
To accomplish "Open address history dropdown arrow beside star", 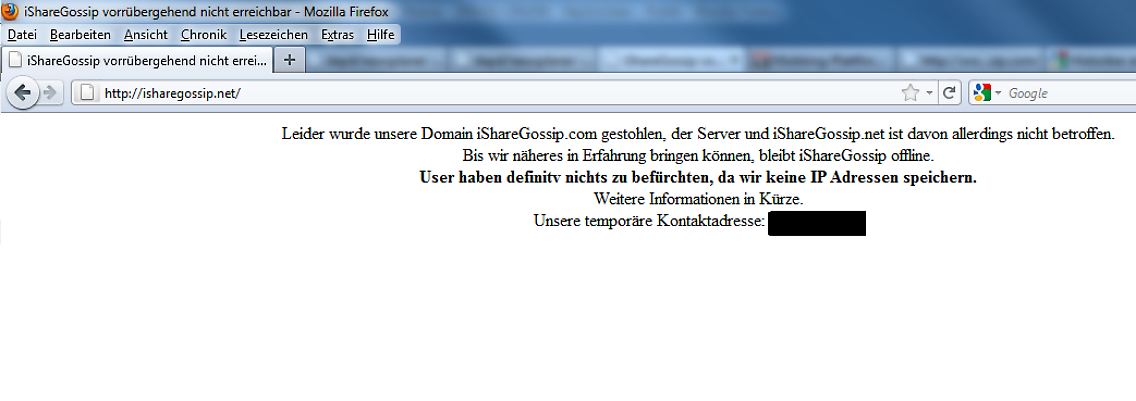I will pyautogui.click(x=929, y=93).
